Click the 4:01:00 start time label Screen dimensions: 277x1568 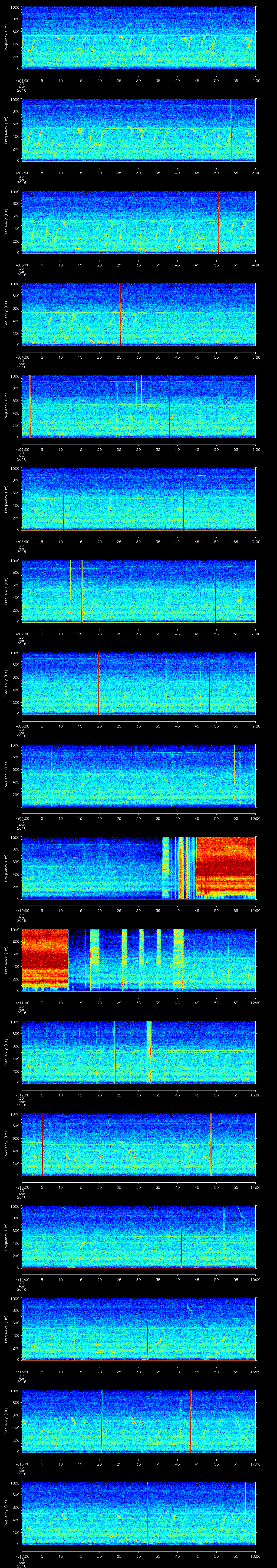click(x=22, y=79)
